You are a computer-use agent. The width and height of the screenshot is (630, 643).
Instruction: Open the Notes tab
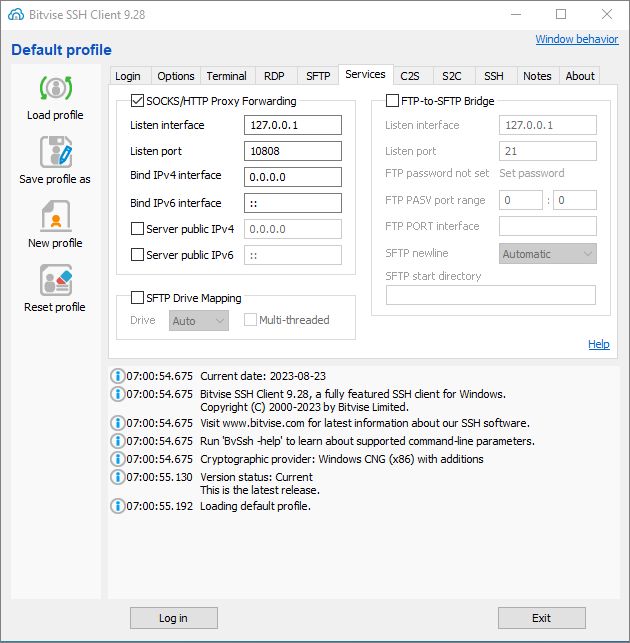tap(537, 76)
